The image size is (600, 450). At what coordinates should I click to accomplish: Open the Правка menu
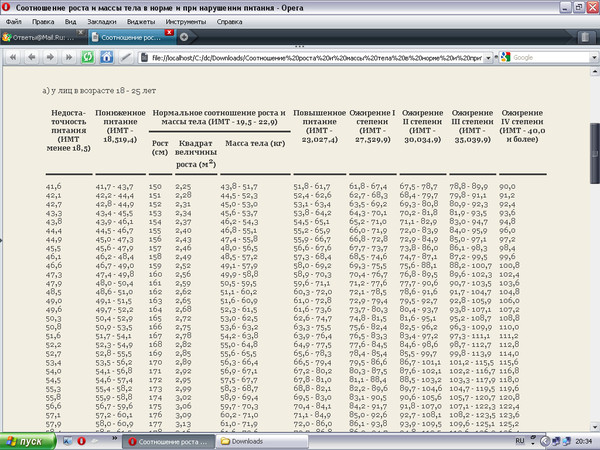coord(43,22)
